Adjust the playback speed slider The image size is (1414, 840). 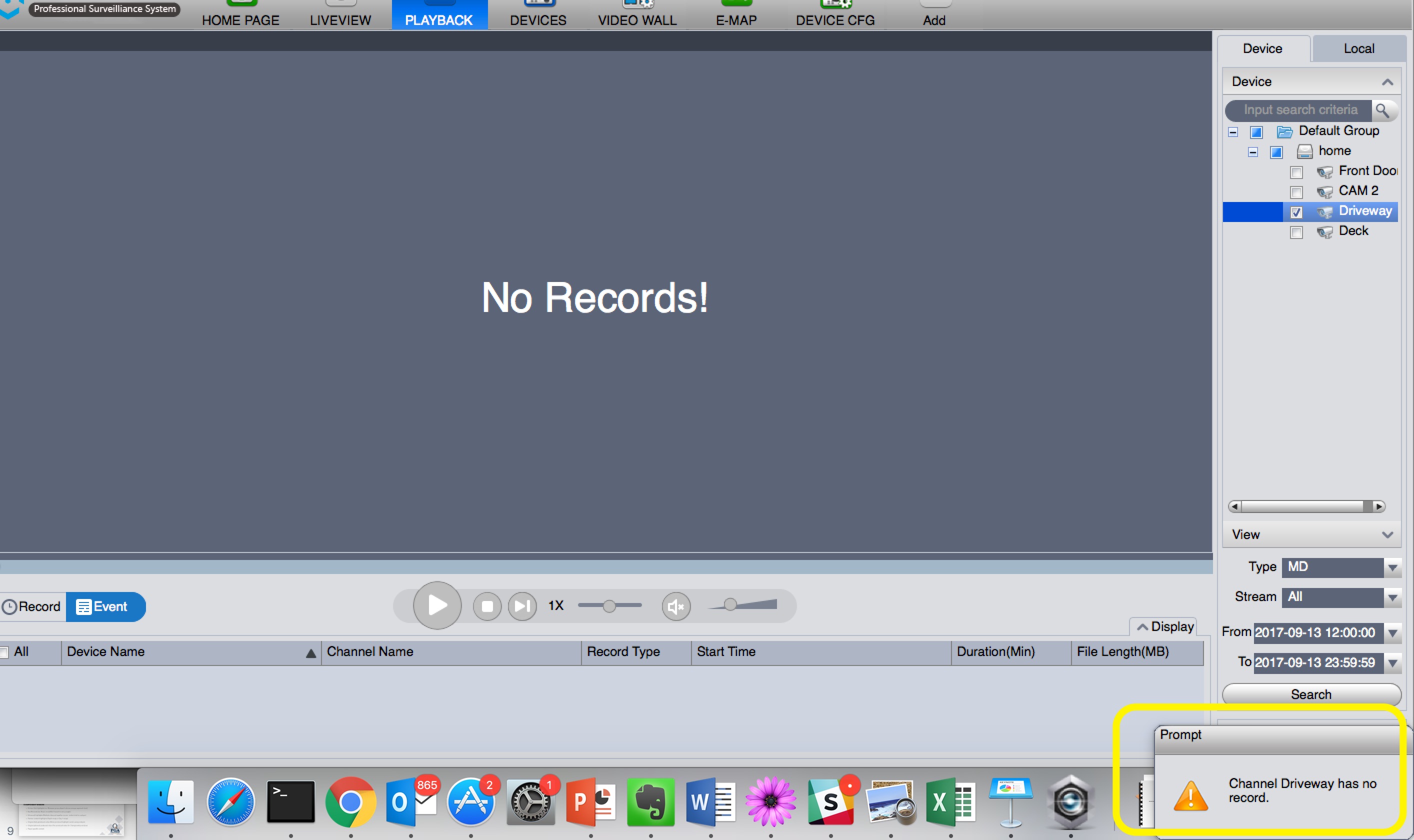(609, 605)
